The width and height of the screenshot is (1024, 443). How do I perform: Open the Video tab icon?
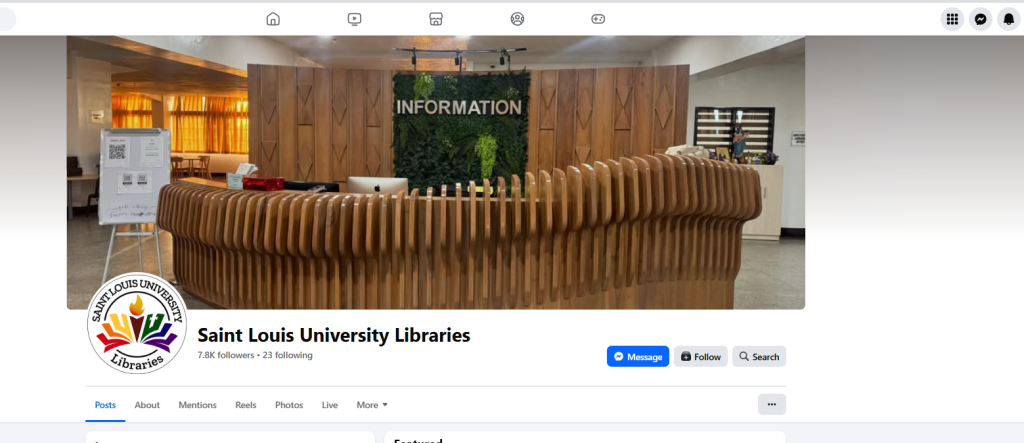click(x=355, y=19)
